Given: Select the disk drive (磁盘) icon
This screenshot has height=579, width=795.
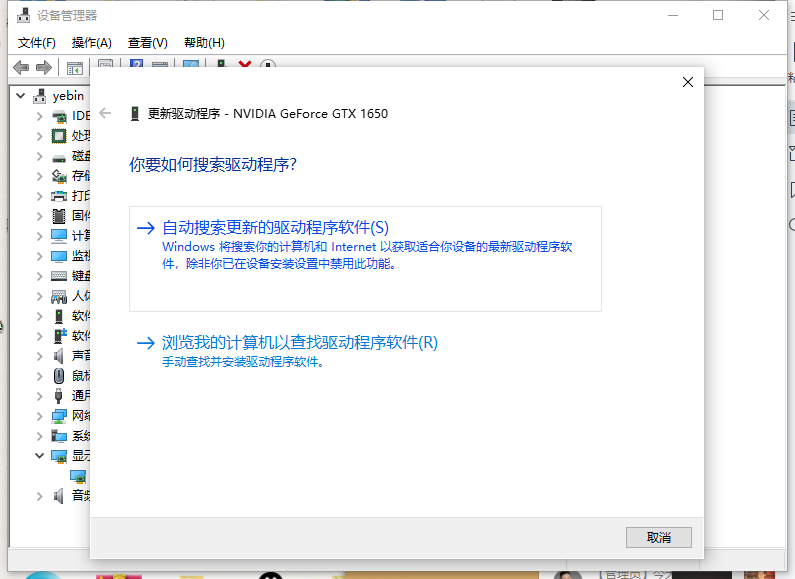Looking at the screenshot, I should tap(59, 158).
